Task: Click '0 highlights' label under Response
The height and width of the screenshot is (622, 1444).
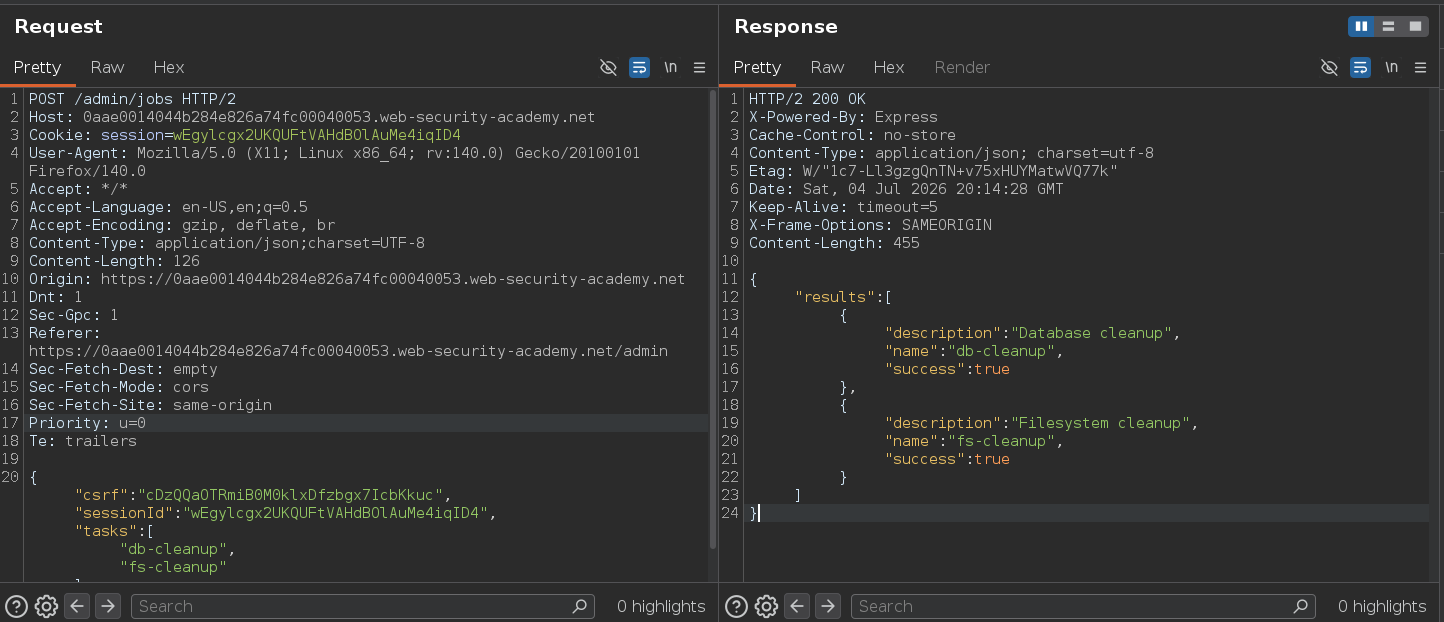Action: pyautogui.click(x=1382, y=606)
